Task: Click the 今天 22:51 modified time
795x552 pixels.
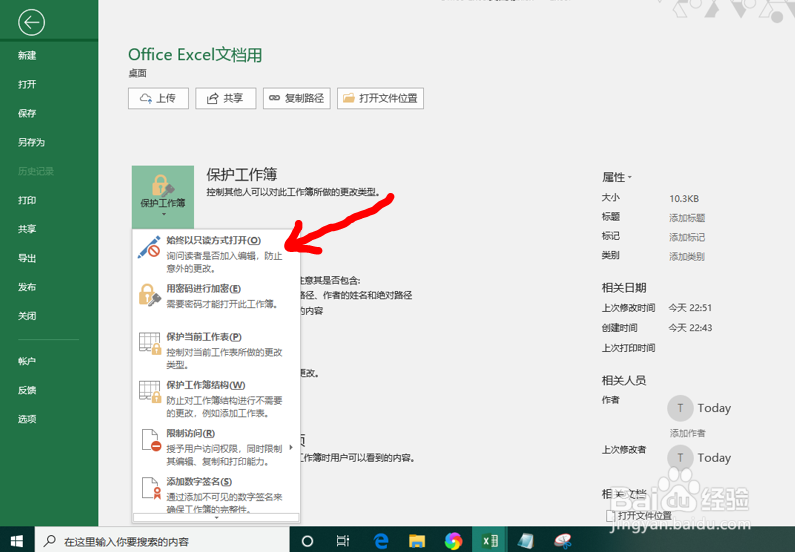Action: (690, 308)
